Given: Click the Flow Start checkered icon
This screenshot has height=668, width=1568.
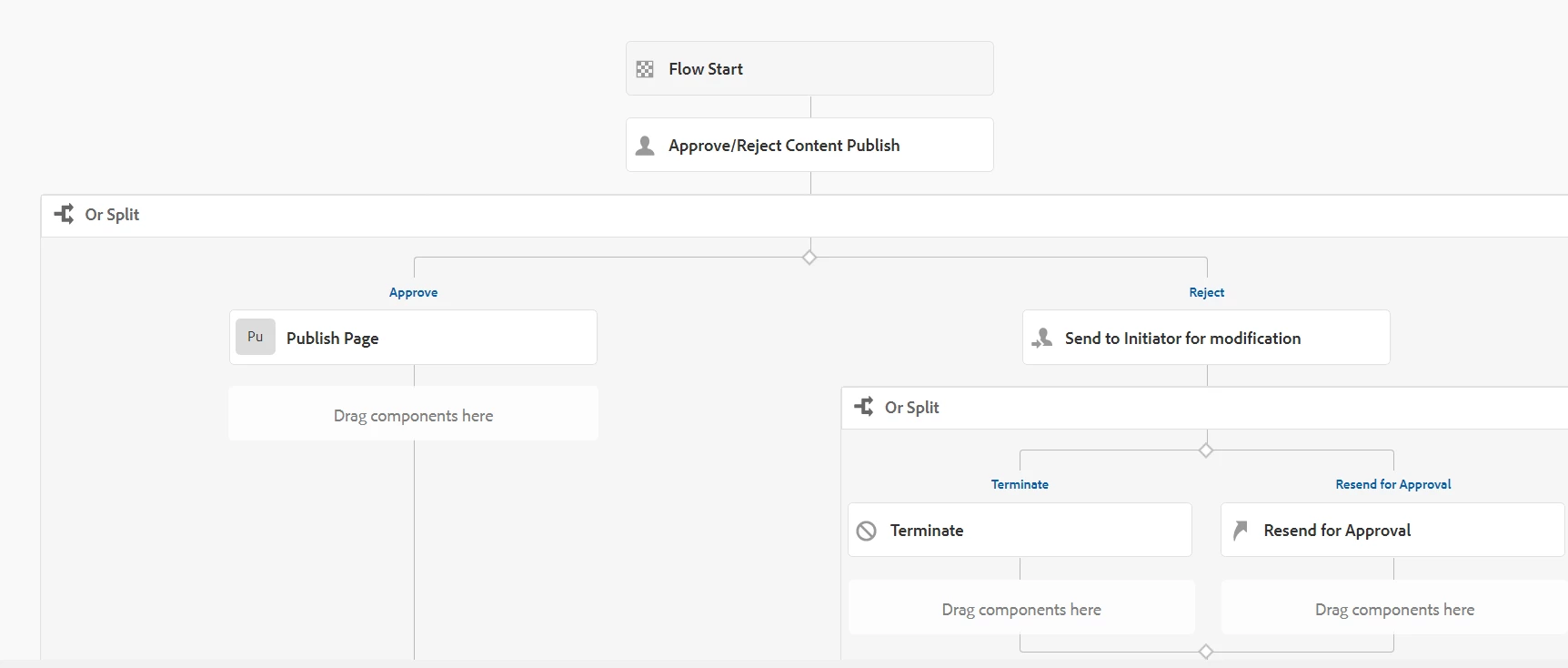Looking at the screenshot, I should (645, 69).
